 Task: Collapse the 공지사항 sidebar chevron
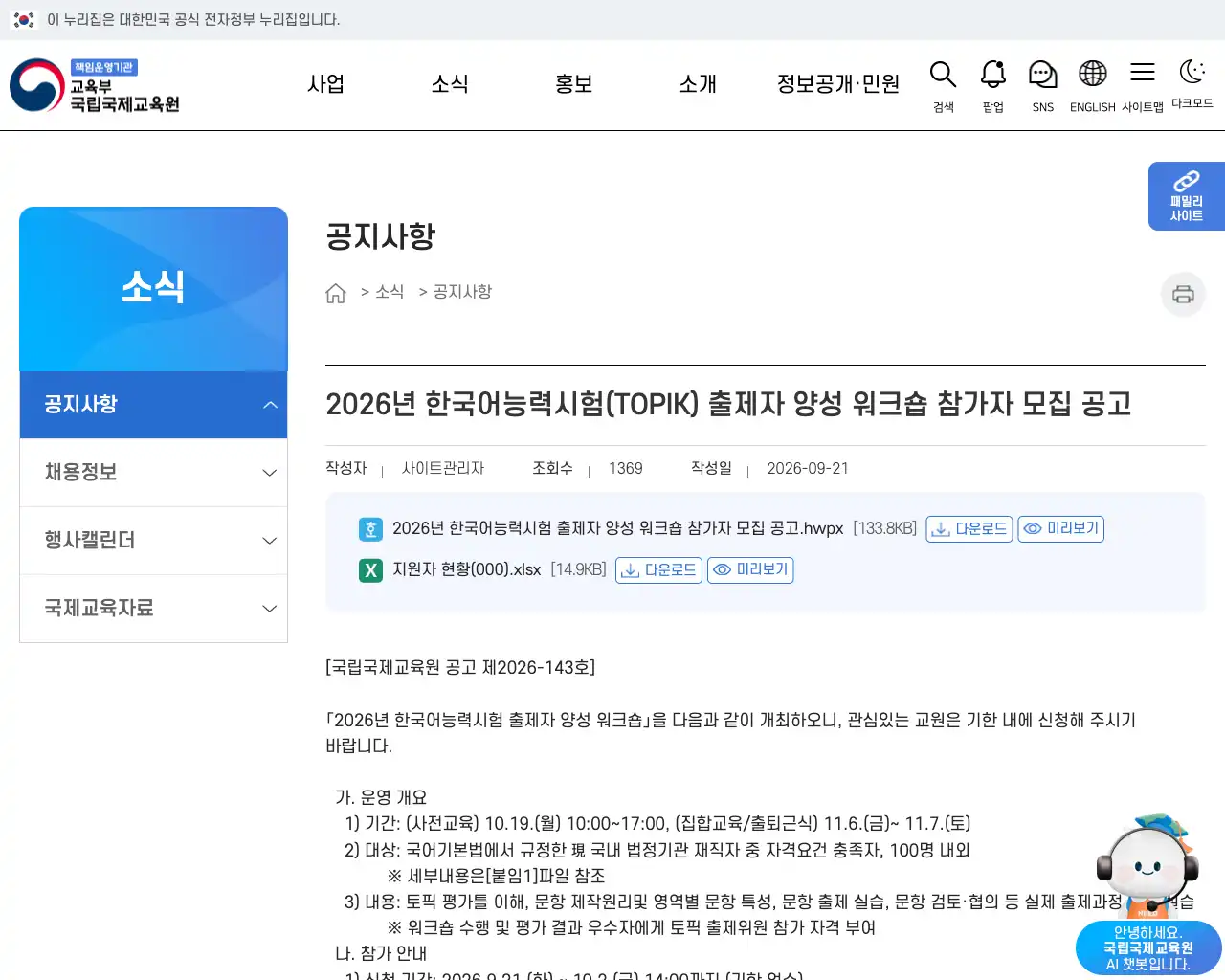[x=270, y=405]
